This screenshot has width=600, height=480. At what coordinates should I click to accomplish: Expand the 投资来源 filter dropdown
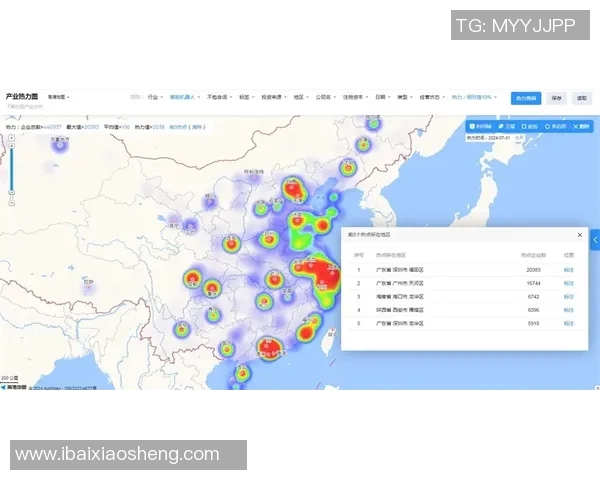[x=274, y=97]
